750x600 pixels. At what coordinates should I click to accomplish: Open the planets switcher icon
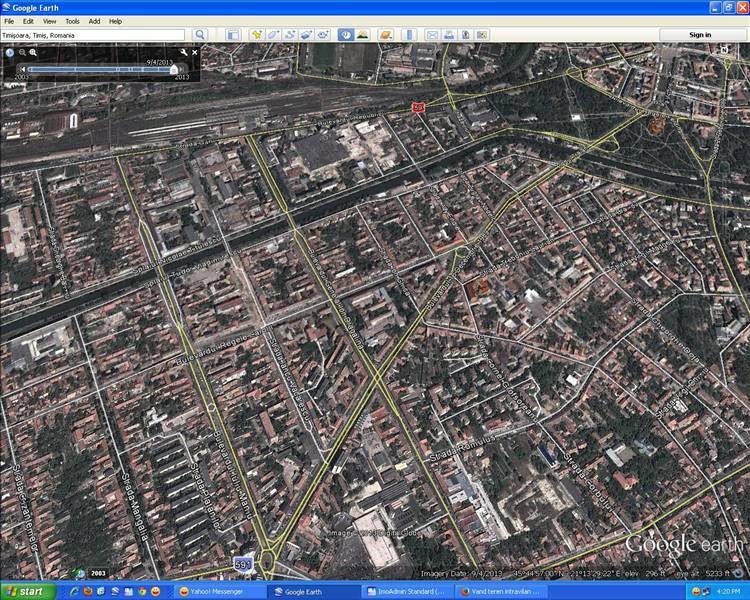385,35
